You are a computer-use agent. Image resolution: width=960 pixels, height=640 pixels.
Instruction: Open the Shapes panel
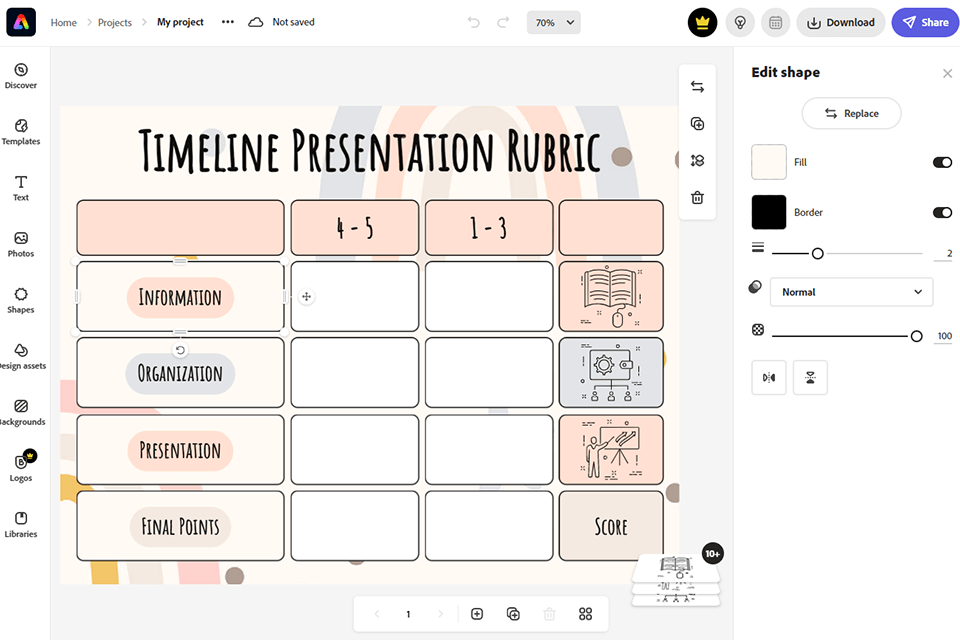(21, 301)
